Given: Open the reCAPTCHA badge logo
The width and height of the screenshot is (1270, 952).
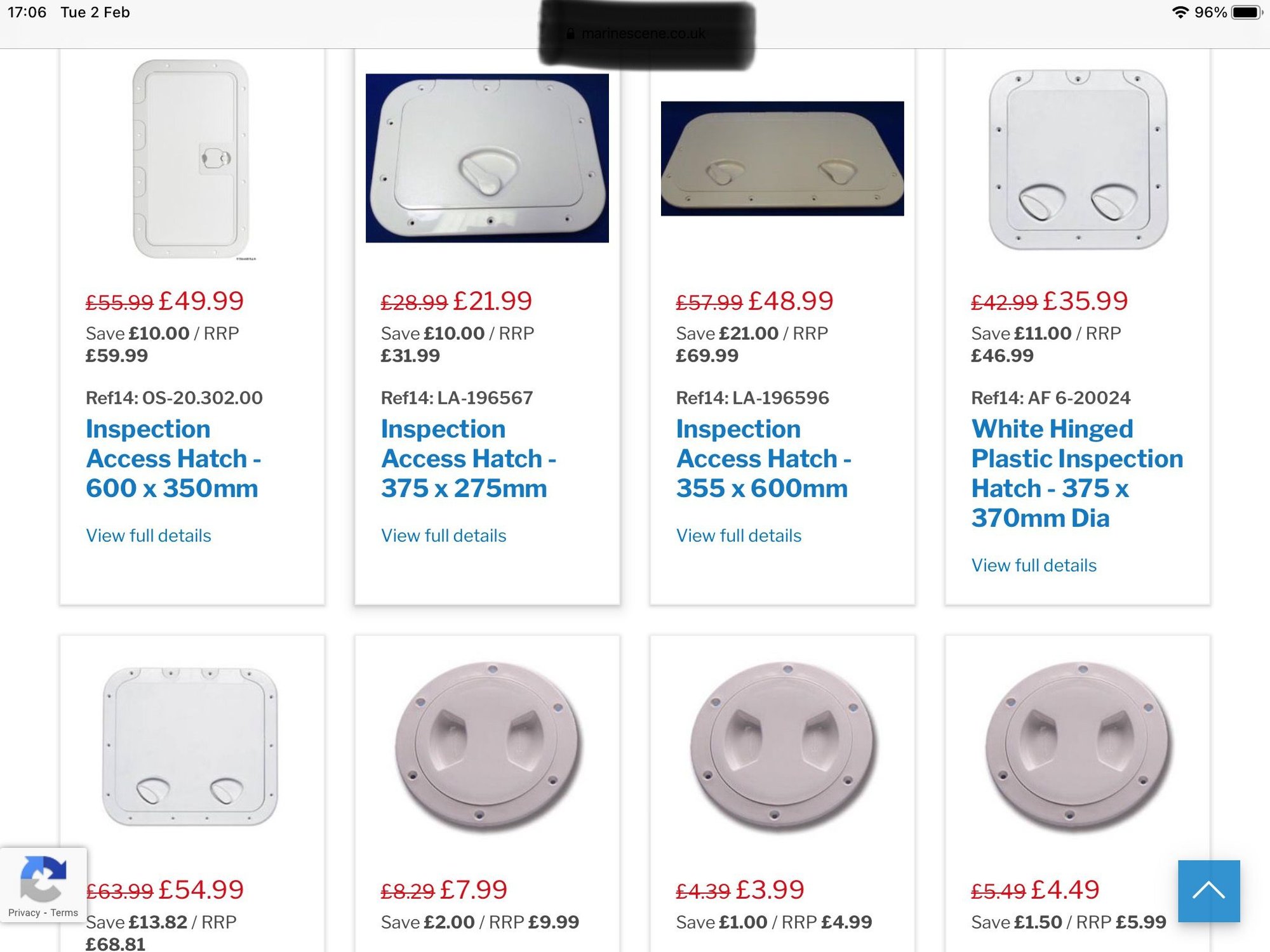Looking at the screenshot, I should (x=43, y=878).
